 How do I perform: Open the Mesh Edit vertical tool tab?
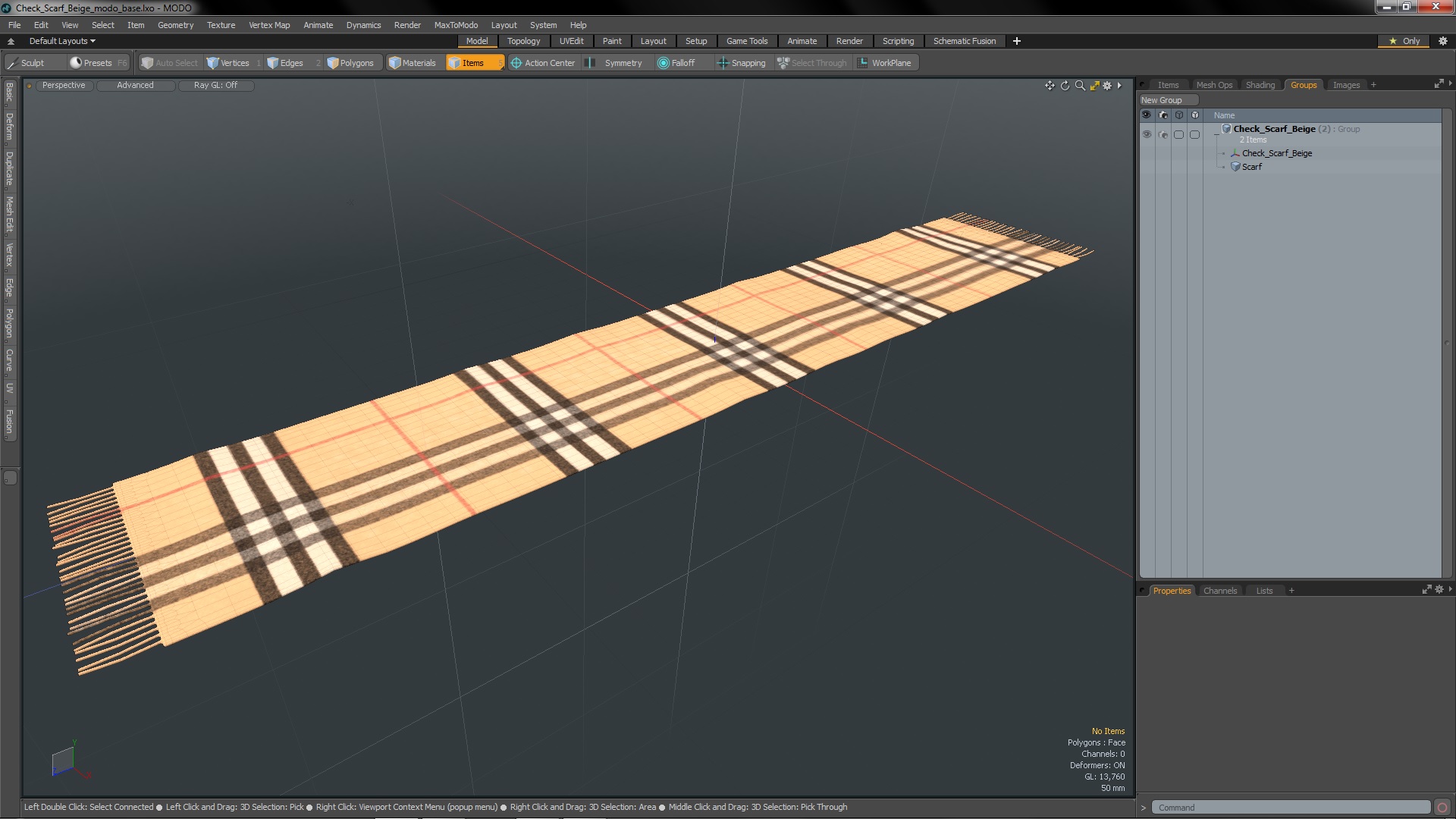pyautogui.click(x=10, y=215)
